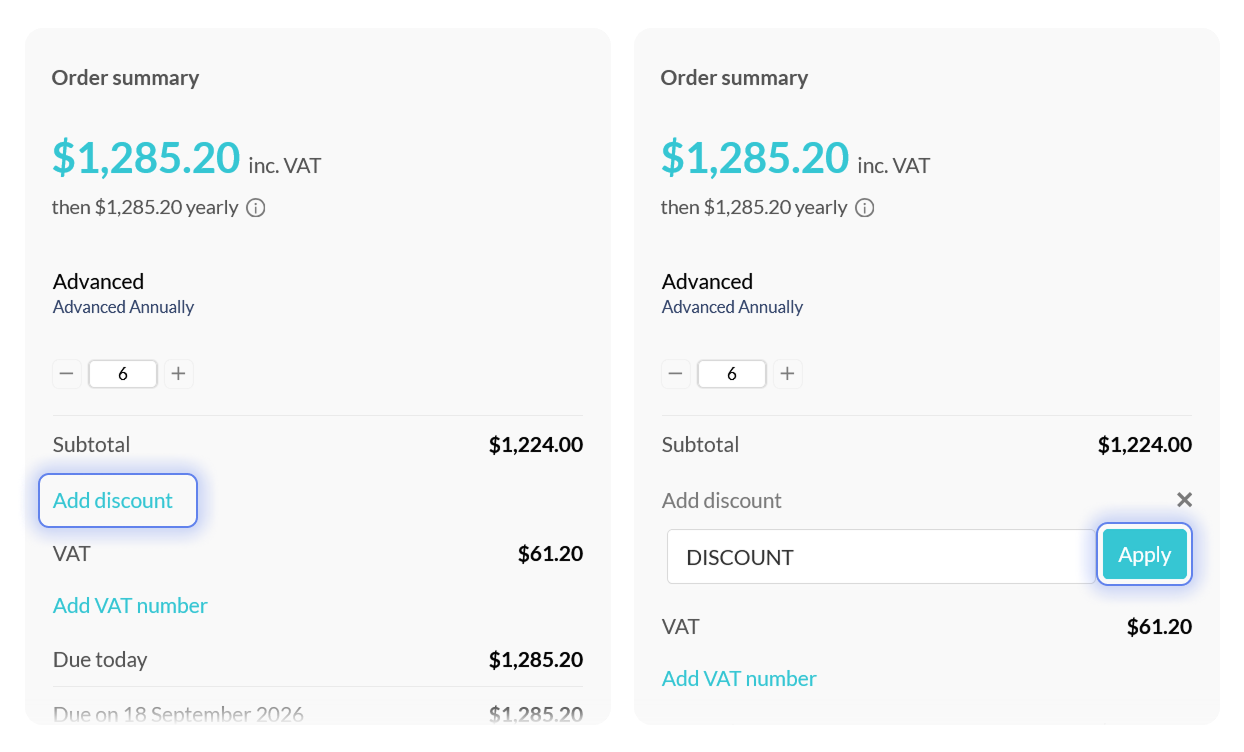Click the greyed Add discount label beside the X

(x=721, y=501)
